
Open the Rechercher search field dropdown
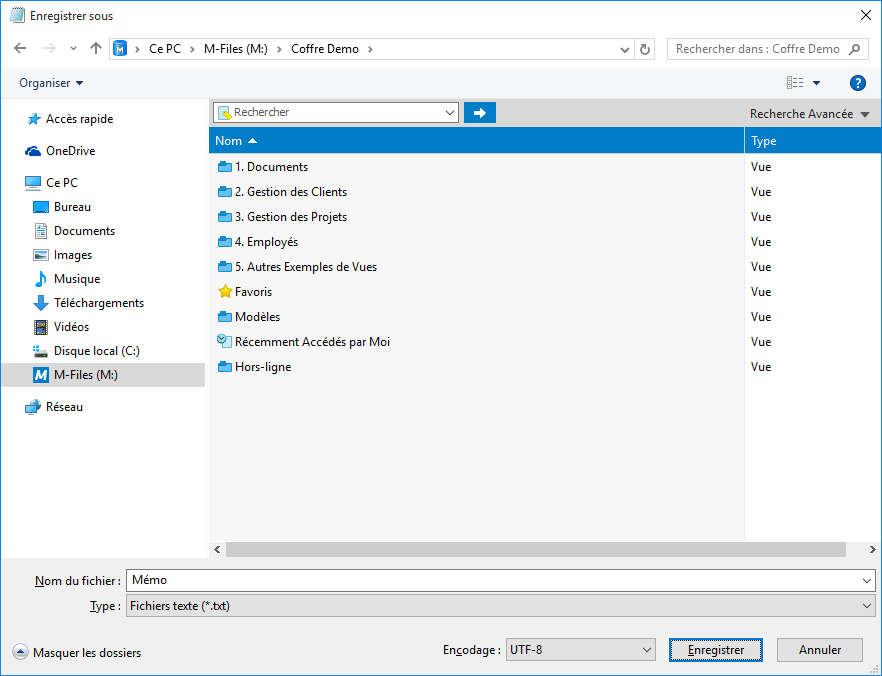[x=449, y=113]
